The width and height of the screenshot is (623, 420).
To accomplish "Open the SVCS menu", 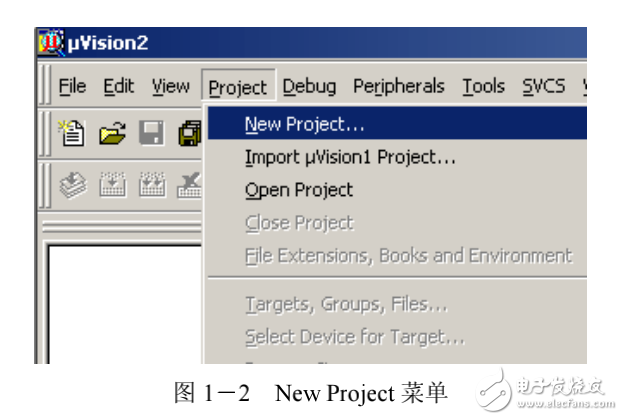I will point(544,87).
